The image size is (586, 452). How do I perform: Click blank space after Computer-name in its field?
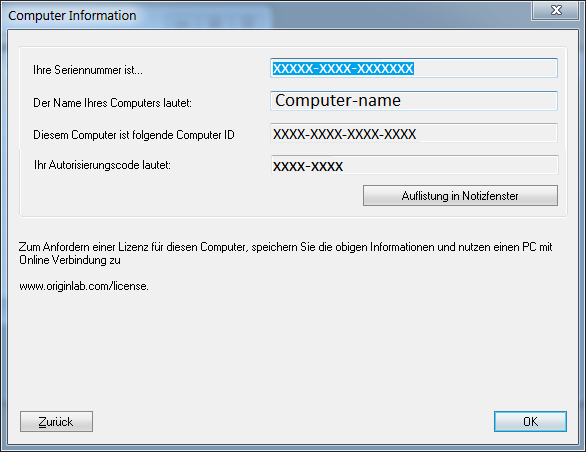[x=478, y=101]
